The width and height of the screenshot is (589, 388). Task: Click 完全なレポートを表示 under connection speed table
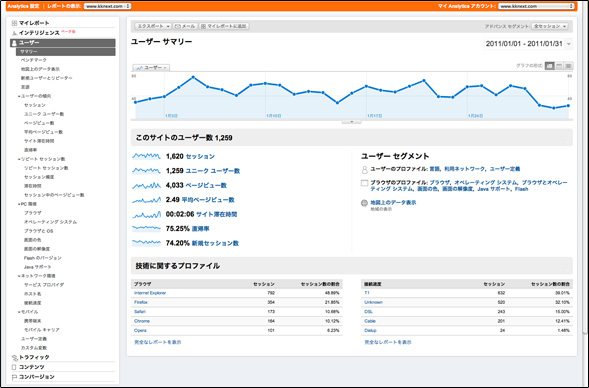point(388,342)
